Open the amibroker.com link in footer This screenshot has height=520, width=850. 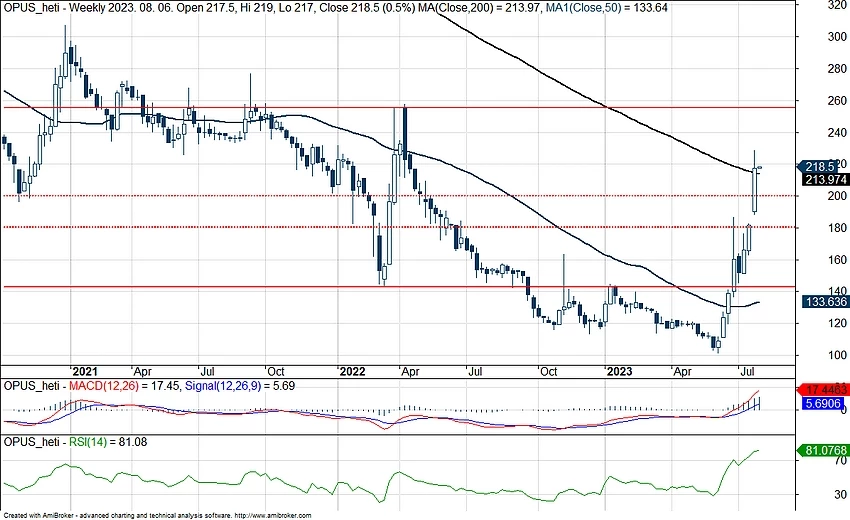click(x=283, y=515)
